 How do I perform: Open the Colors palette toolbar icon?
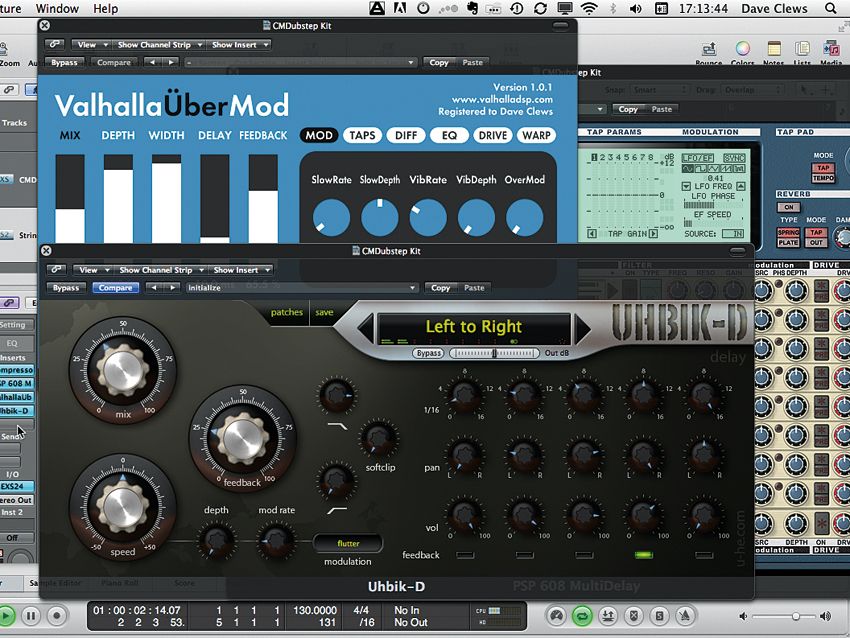coord(742,49)
